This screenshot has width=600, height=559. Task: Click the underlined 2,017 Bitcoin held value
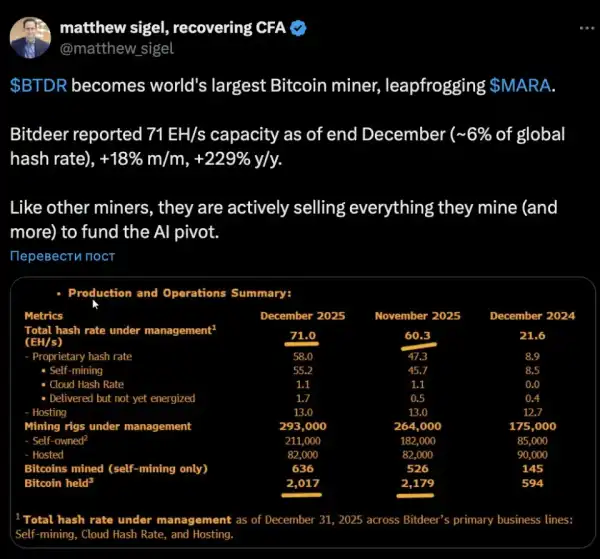pyautogui.click(x=302, y=484)
